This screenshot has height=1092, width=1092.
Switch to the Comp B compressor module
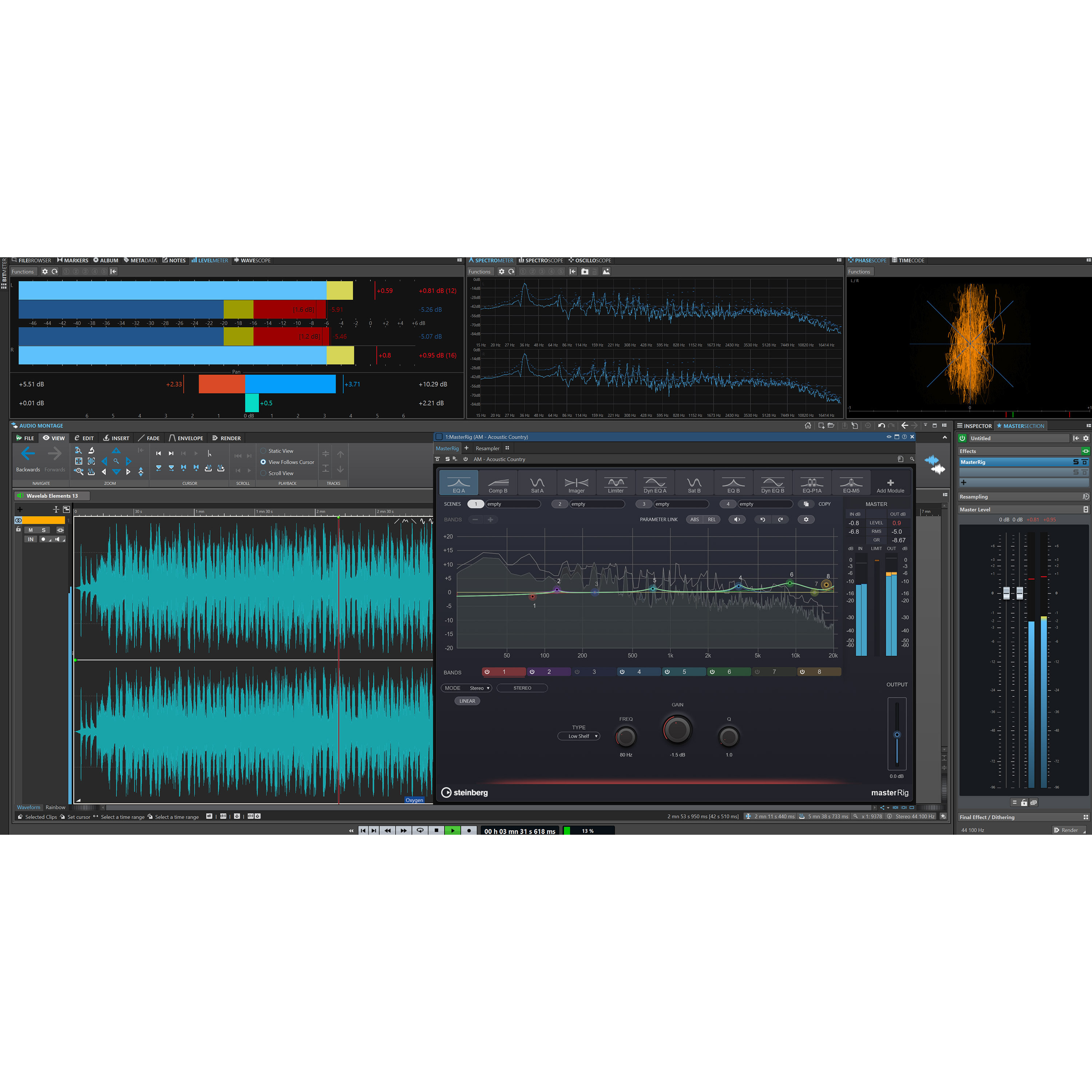pos(498,484)
